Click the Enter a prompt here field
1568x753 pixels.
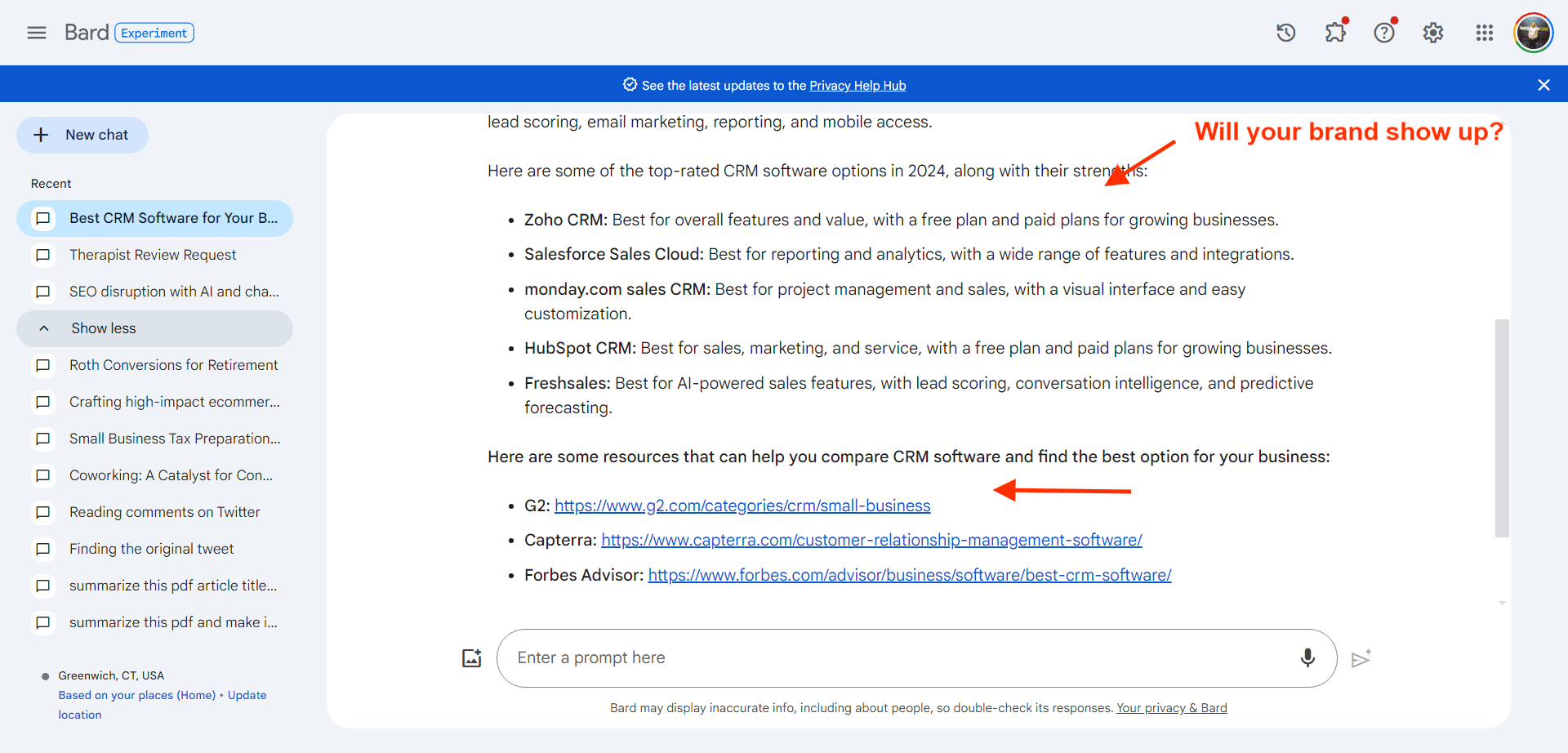coord(898,658)
